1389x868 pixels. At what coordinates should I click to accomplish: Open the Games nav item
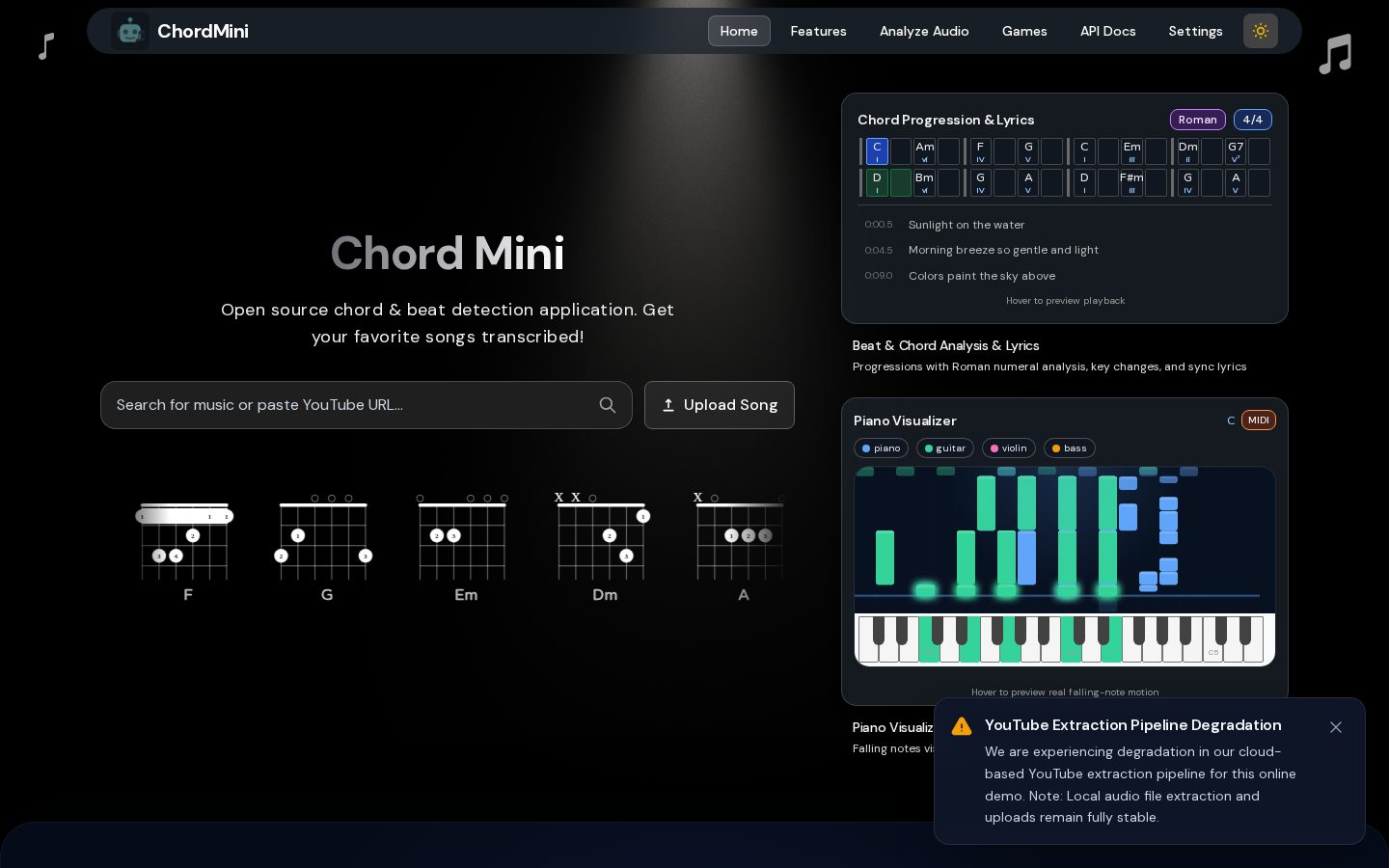pos(1024,31)
